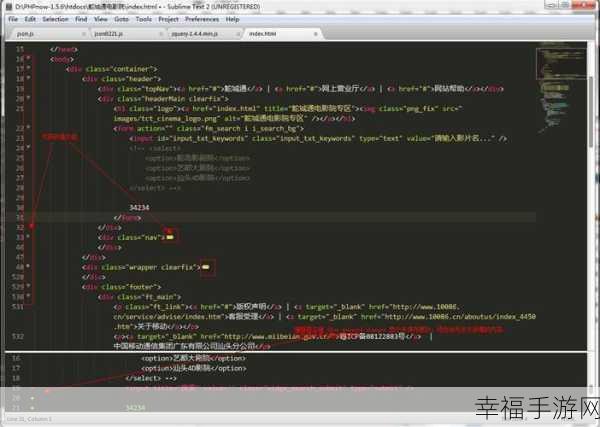
Task: Click line number 31 in the gutter
Action: [20, 218]
